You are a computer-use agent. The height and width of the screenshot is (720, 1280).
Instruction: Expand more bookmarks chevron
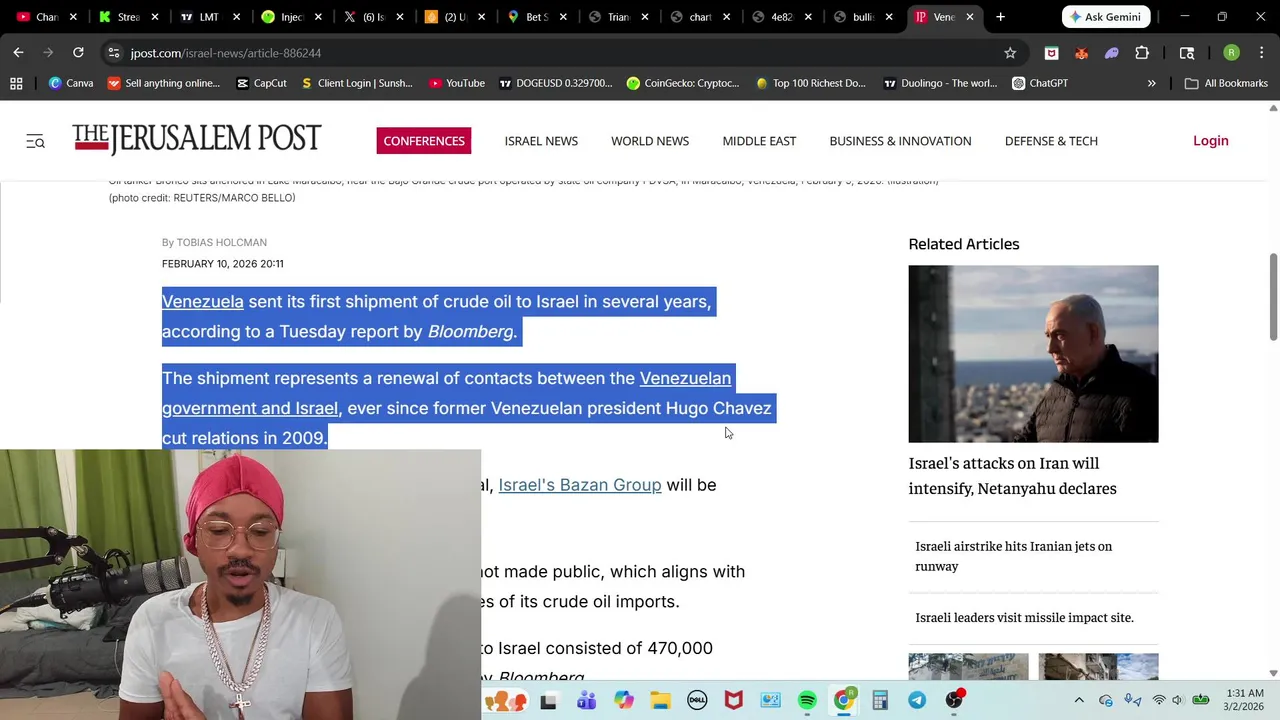click(1151, 83)
